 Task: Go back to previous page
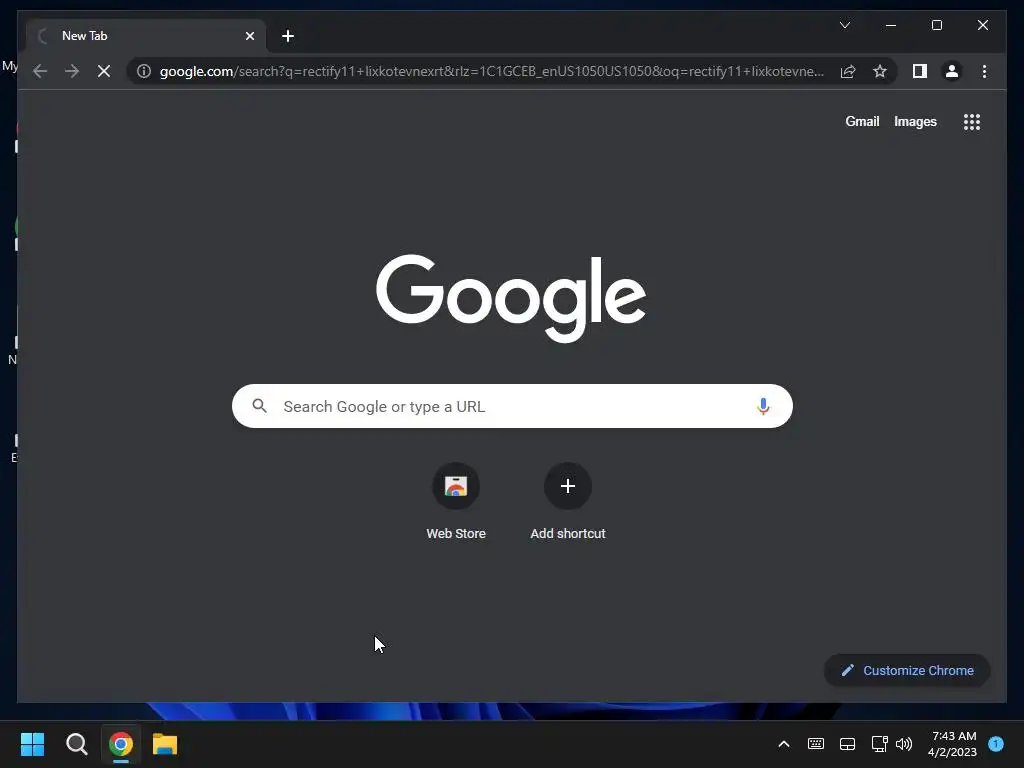(x=40, y=71)
